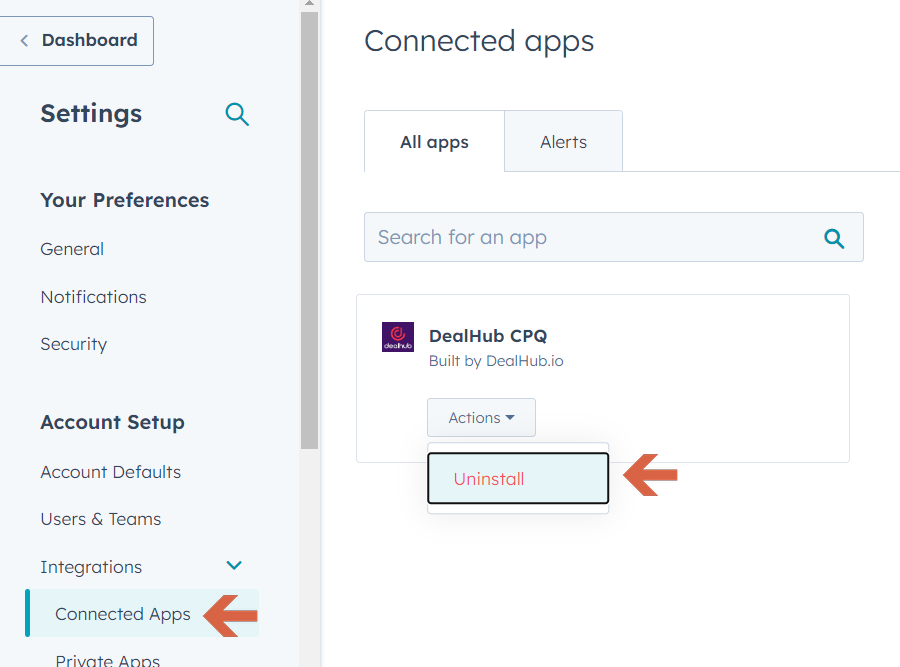Switch to the All apps tab
Screen dimensions: 900x667
point(435,142)
